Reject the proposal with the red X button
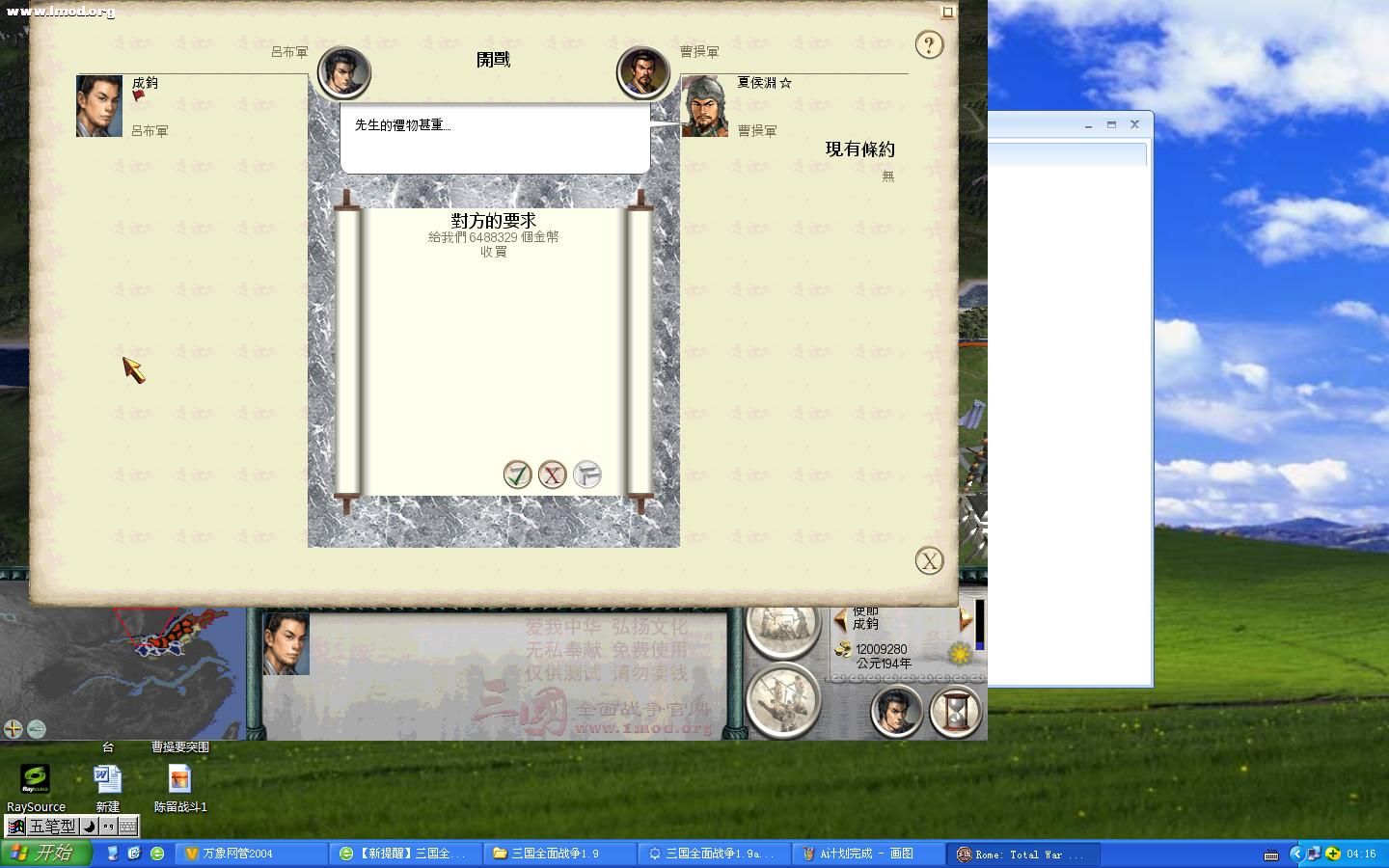This screenshot has width=1389, height=868. coord(552,475)
